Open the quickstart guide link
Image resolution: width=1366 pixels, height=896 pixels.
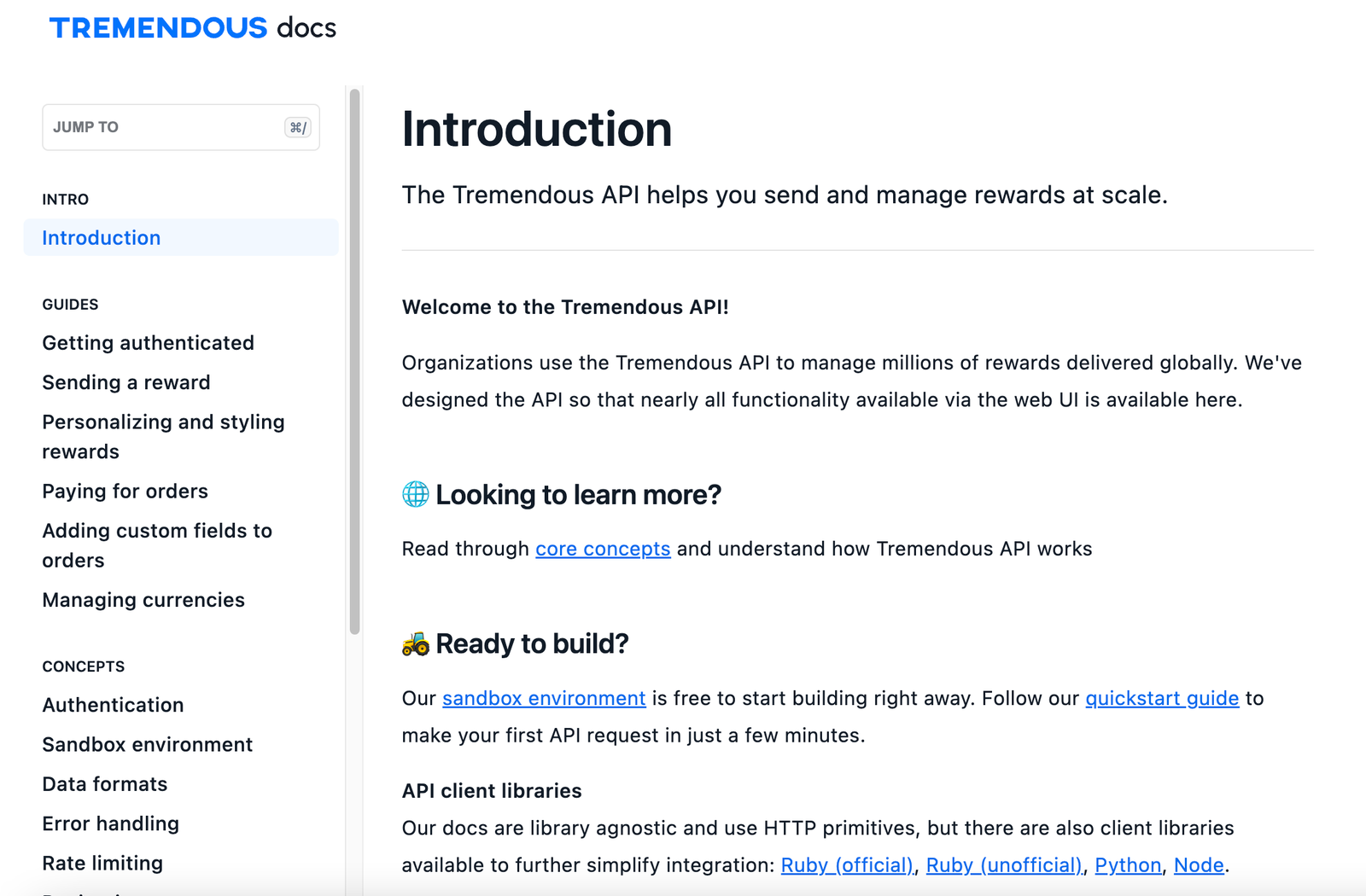[1162, 698]
